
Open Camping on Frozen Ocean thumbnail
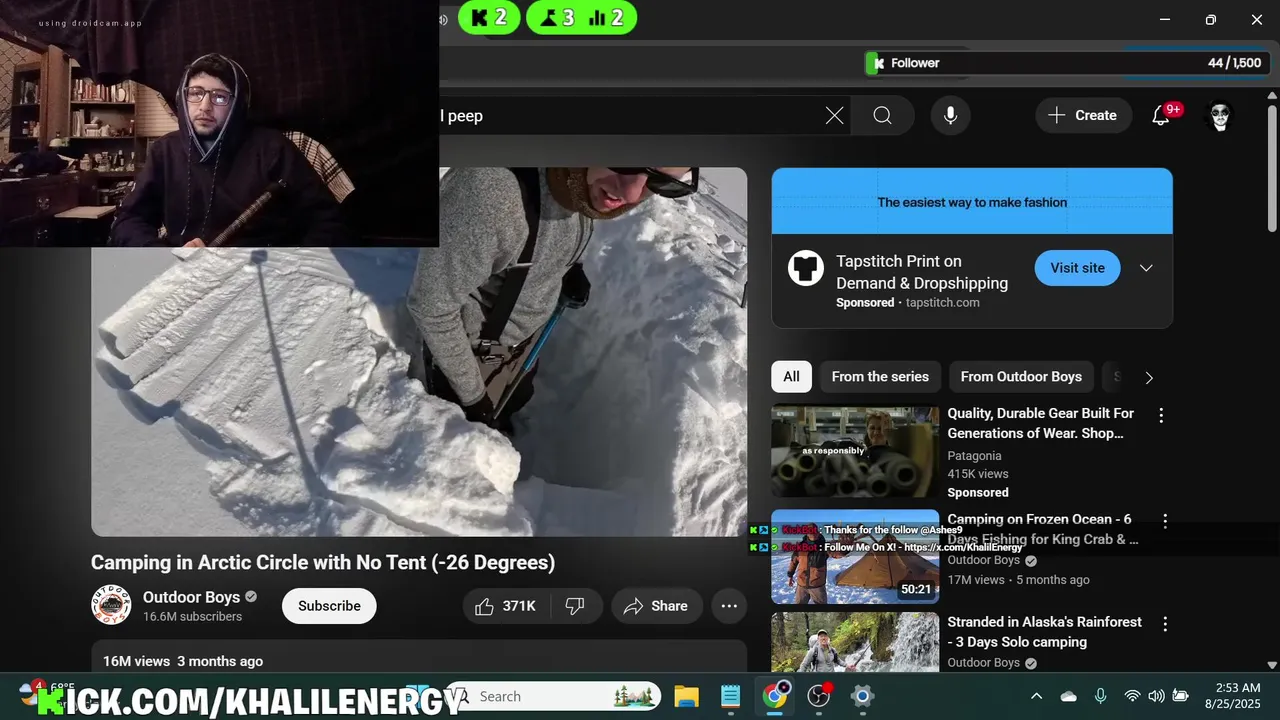pyautogui.click(x=855, y=556)
